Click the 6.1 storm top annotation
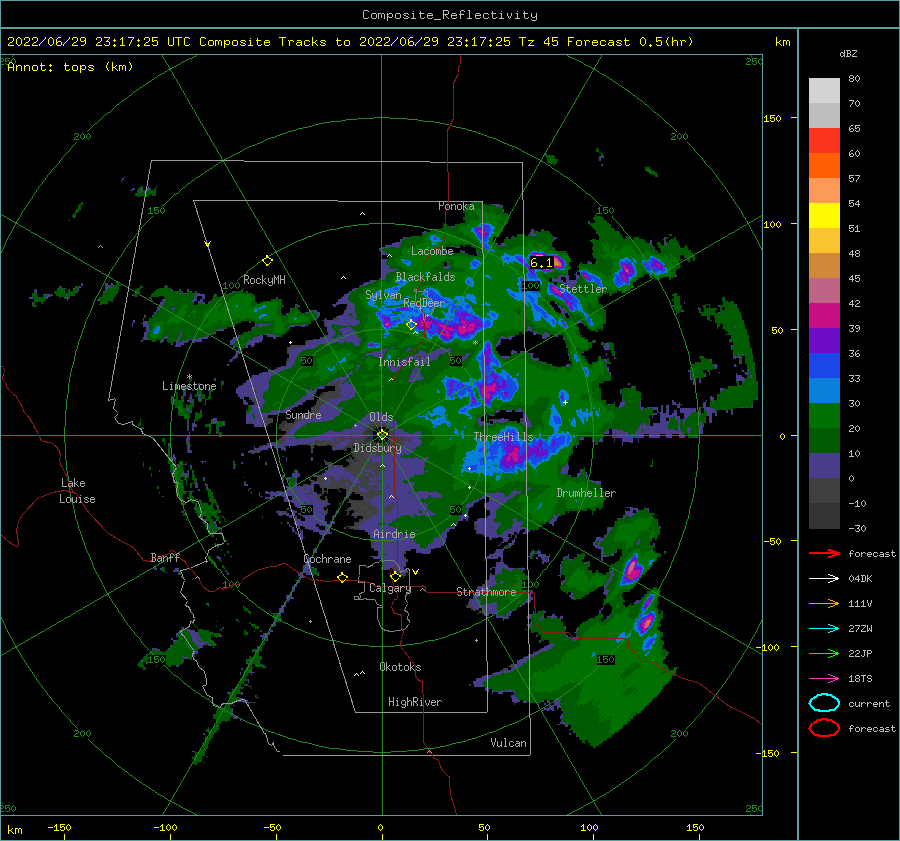The height and width of the screenshot is (841, 900). 541,262
